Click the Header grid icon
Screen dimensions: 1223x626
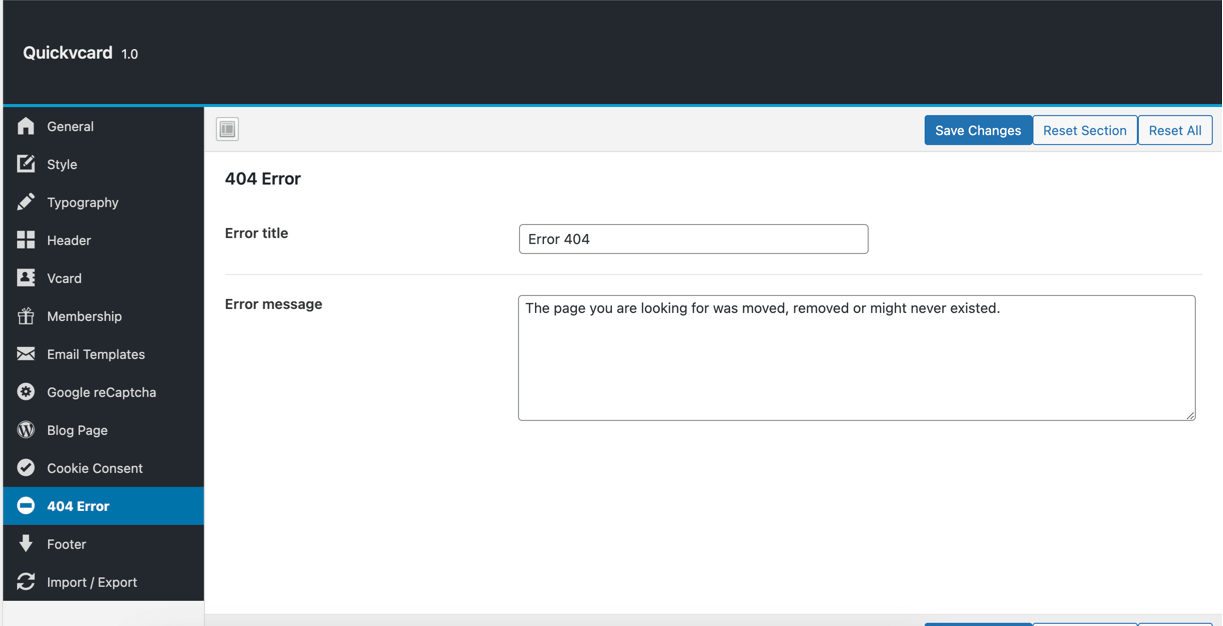26,240
